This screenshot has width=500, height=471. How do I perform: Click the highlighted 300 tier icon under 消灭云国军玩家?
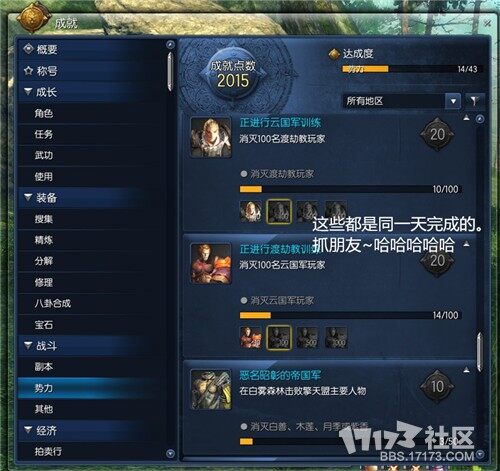[x=279, y=337]
